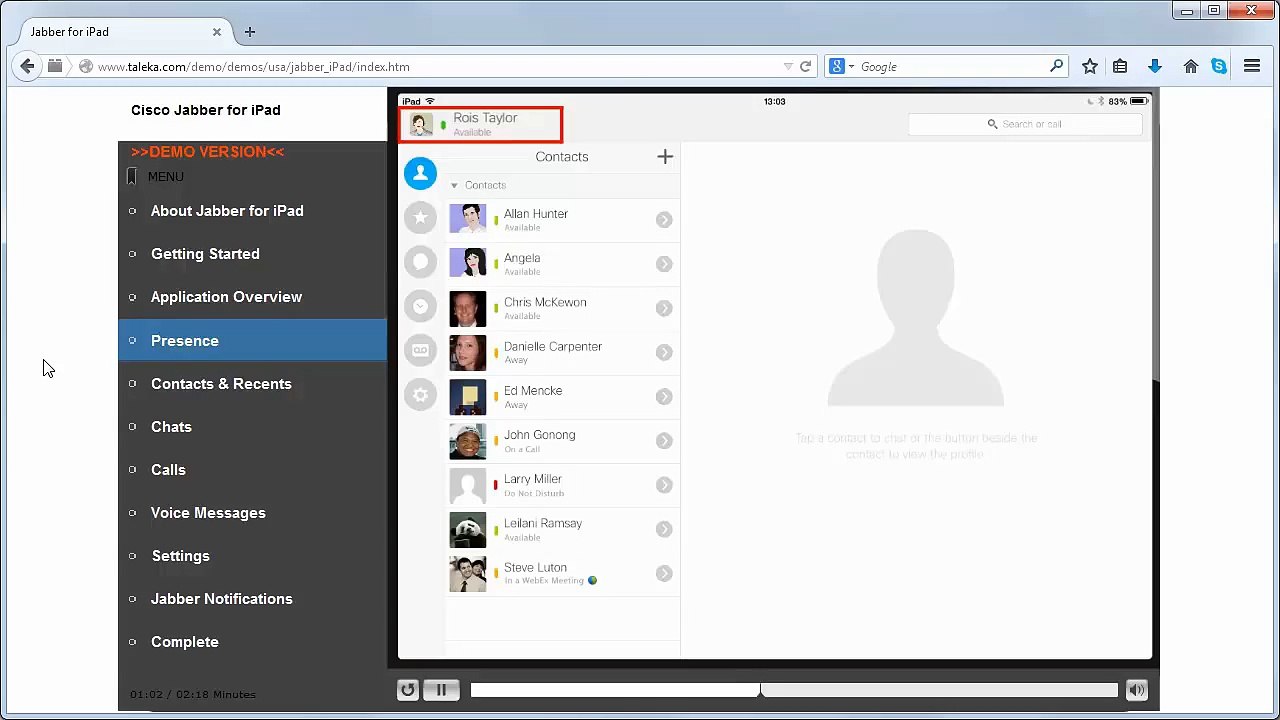Select contact John Gonong
The height and width of the screenshot is (720, 1280).
(x=562, y=441)
